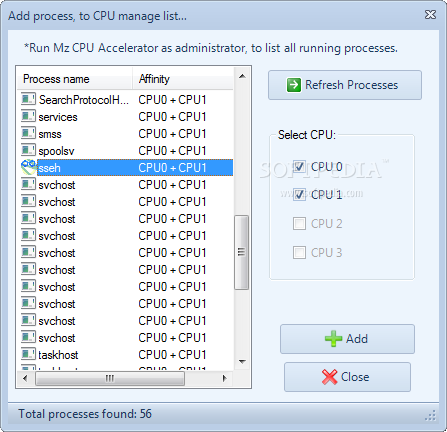Click the list's scroll up arrow
The height and width of the screenshot is (432, 447).
tap(242, 76)
